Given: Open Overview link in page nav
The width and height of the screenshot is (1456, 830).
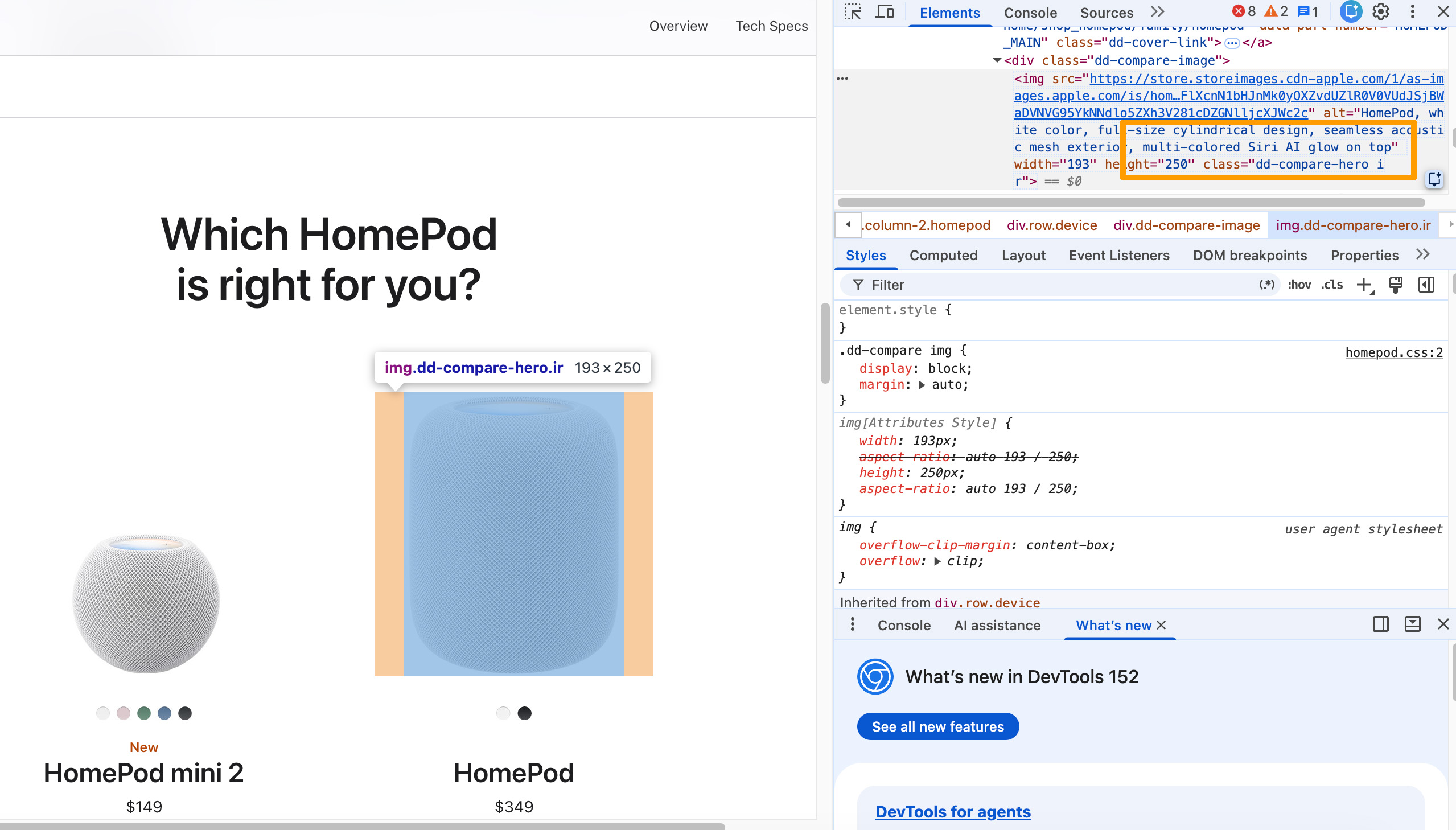Looking at the screenshot, I should point(678,26).
